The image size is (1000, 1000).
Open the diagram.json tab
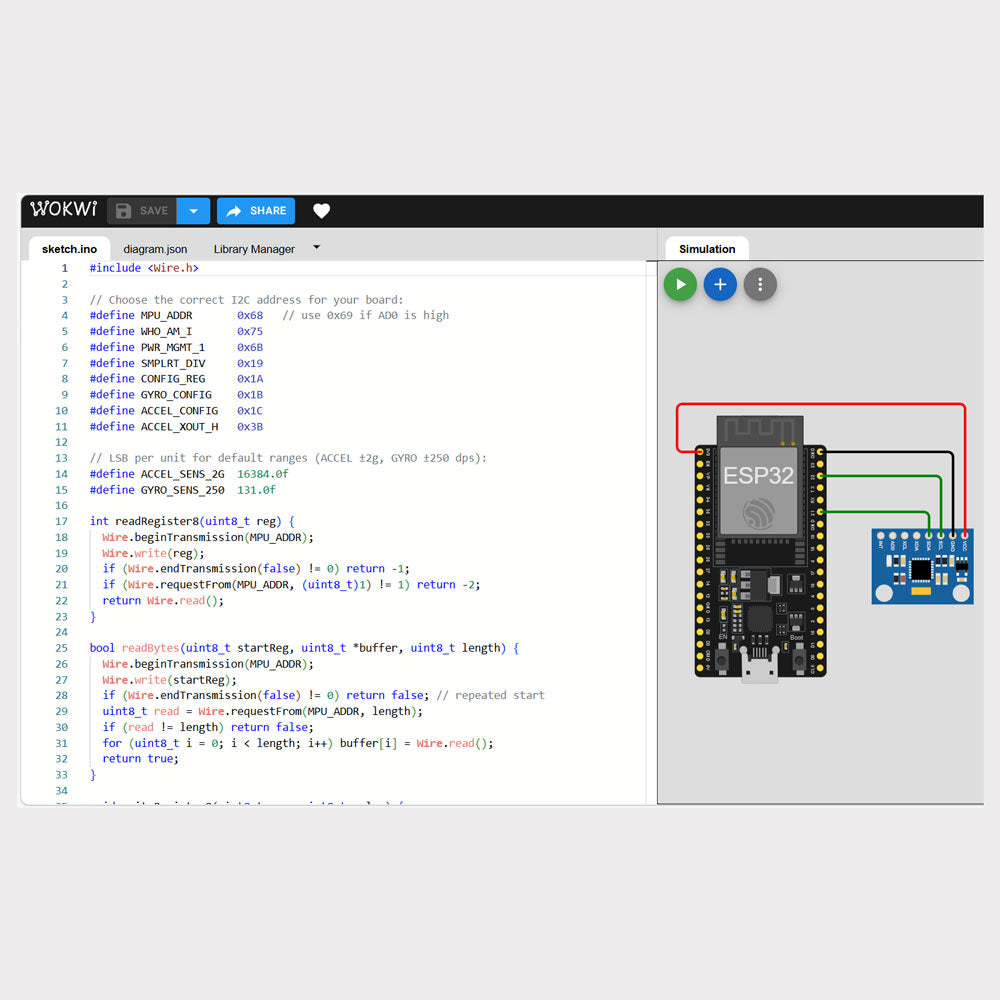click(x=155, y=249)
